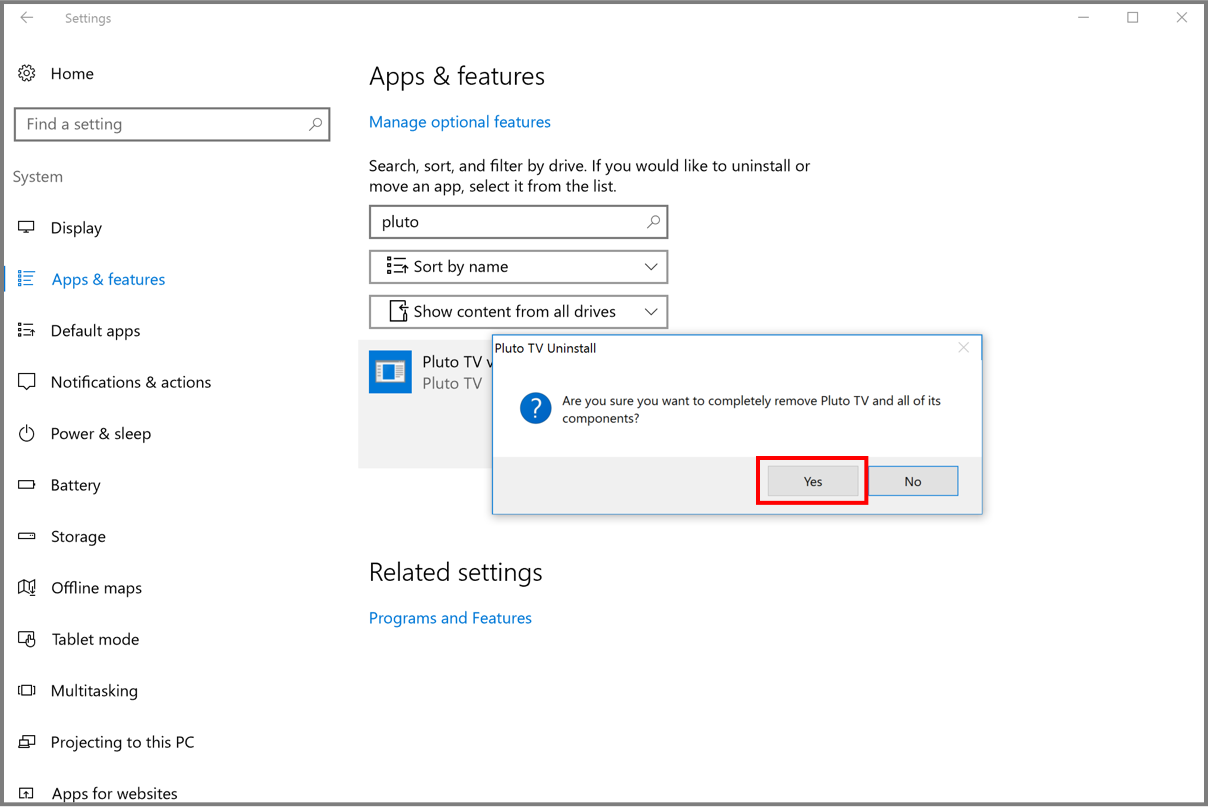Confirm uninstall by clicking Yes

click(x=813, y=481)
